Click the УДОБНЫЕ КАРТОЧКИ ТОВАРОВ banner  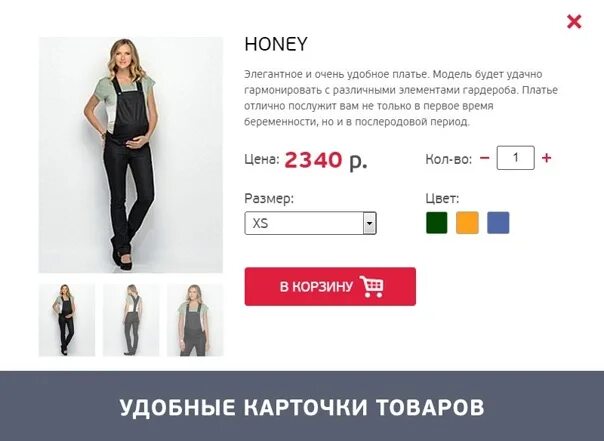click(x=302, y=407)
